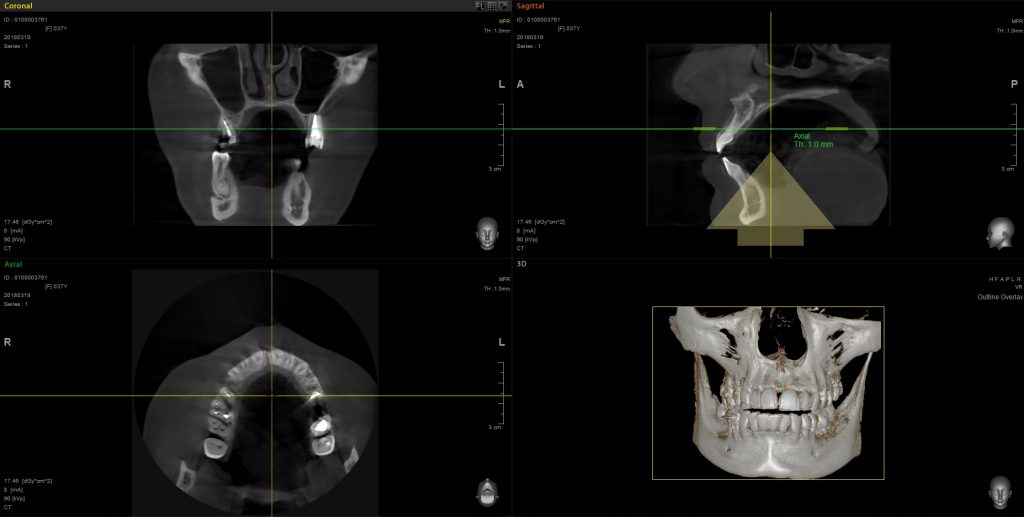Click 'TH :1.0mm' thickness in Coronal view

(497, 30)
